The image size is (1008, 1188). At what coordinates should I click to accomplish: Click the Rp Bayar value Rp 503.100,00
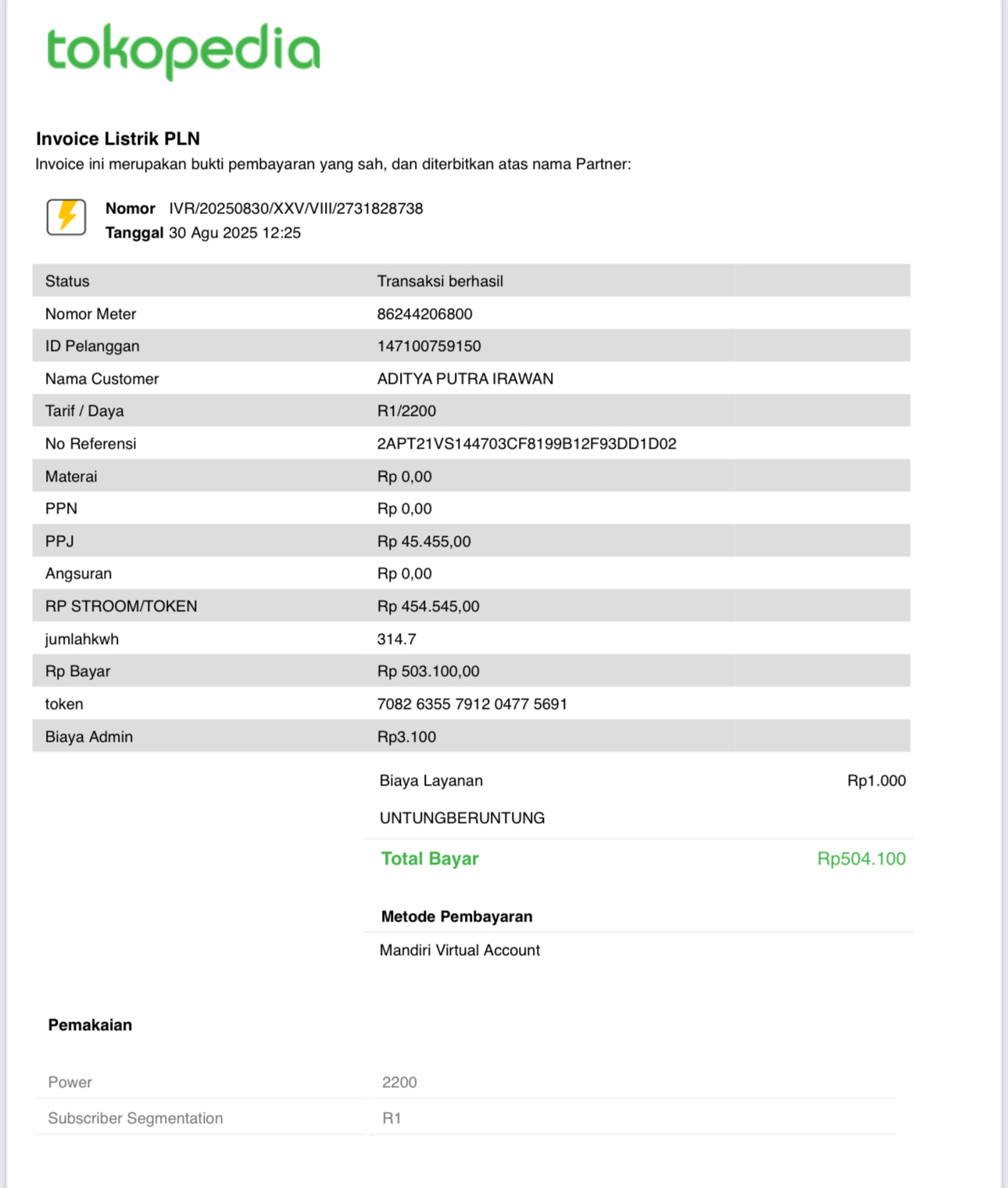(428, 671)
